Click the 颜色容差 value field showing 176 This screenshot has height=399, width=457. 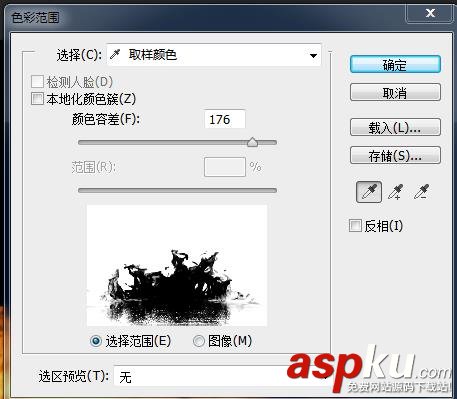(x=225, y=119)
